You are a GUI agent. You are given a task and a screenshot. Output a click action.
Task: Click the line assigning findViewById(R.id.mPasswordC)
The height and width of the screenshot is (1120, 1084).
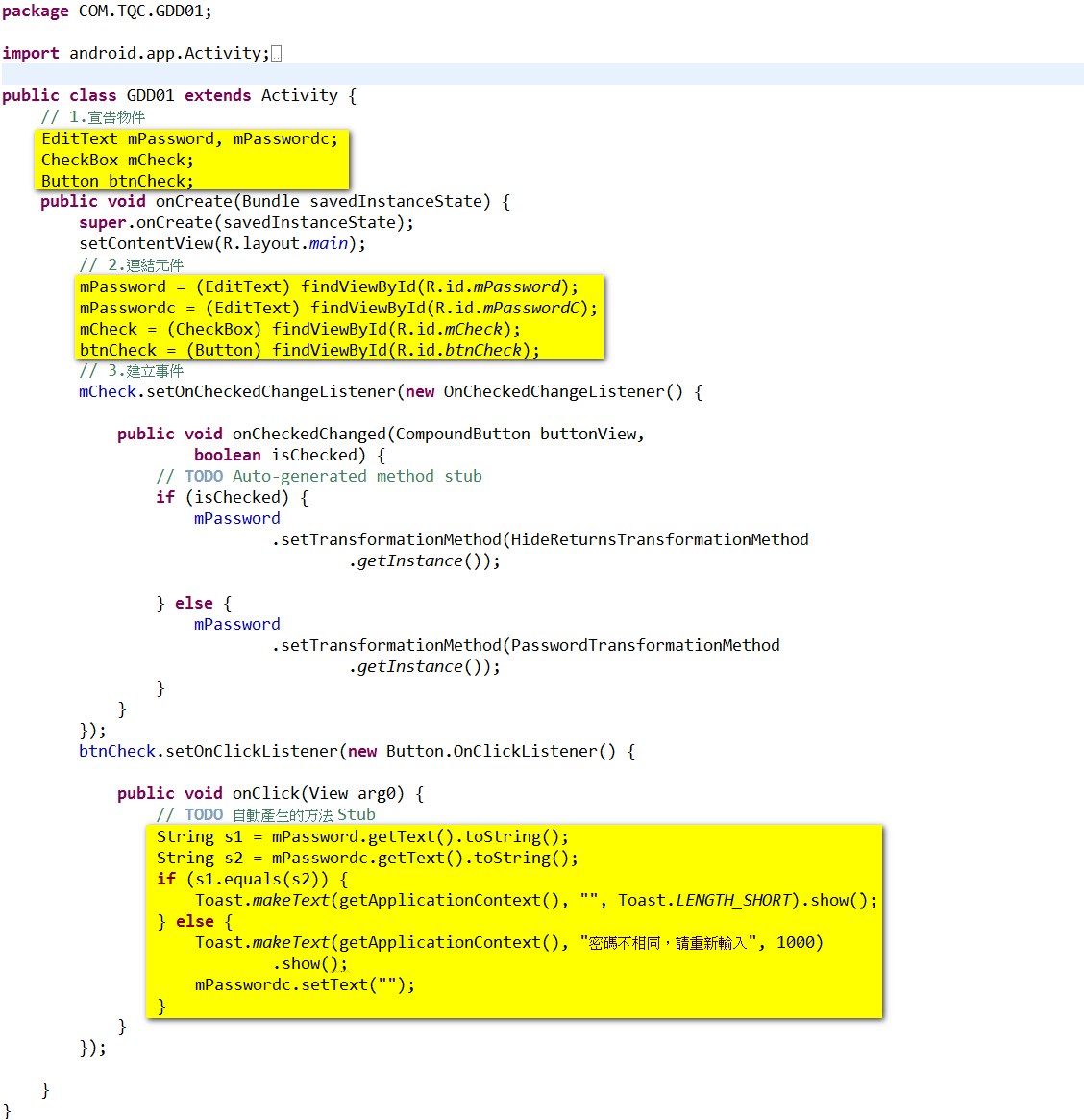pos(338,308)
